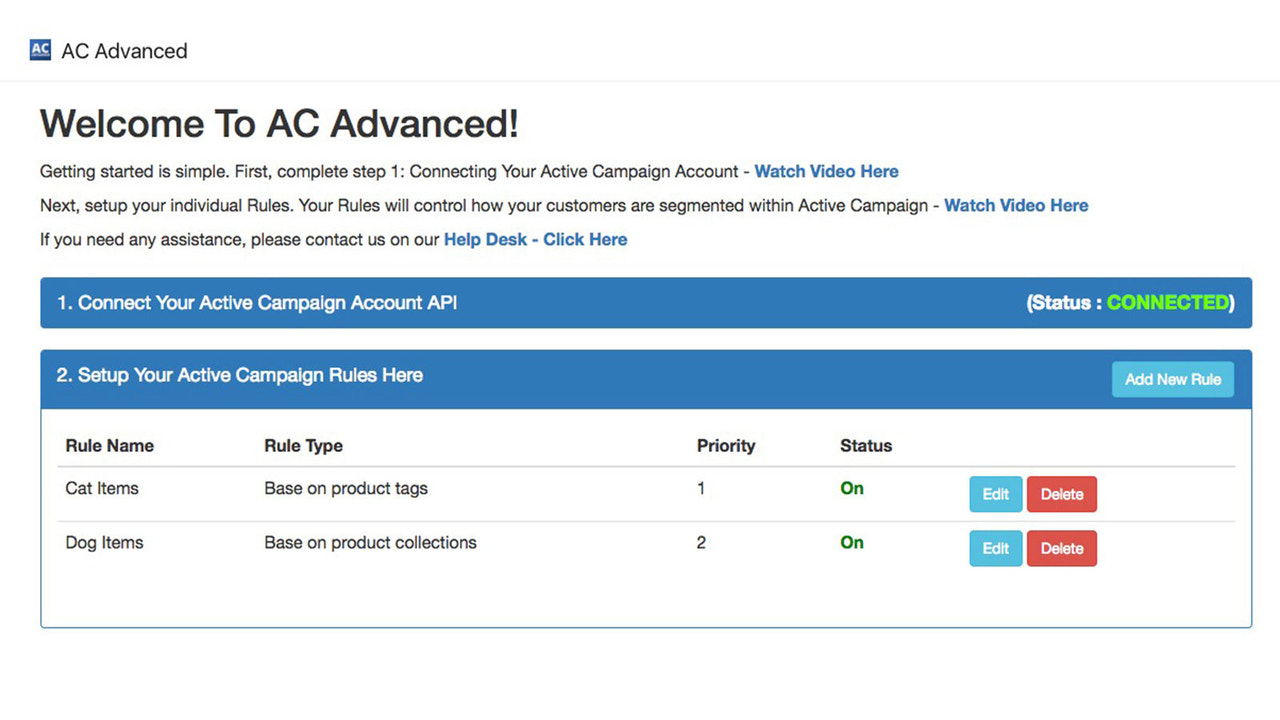This screenshot has width=1280, height=720.
Task: Edit the Cat Items rule
Action: 996,494
